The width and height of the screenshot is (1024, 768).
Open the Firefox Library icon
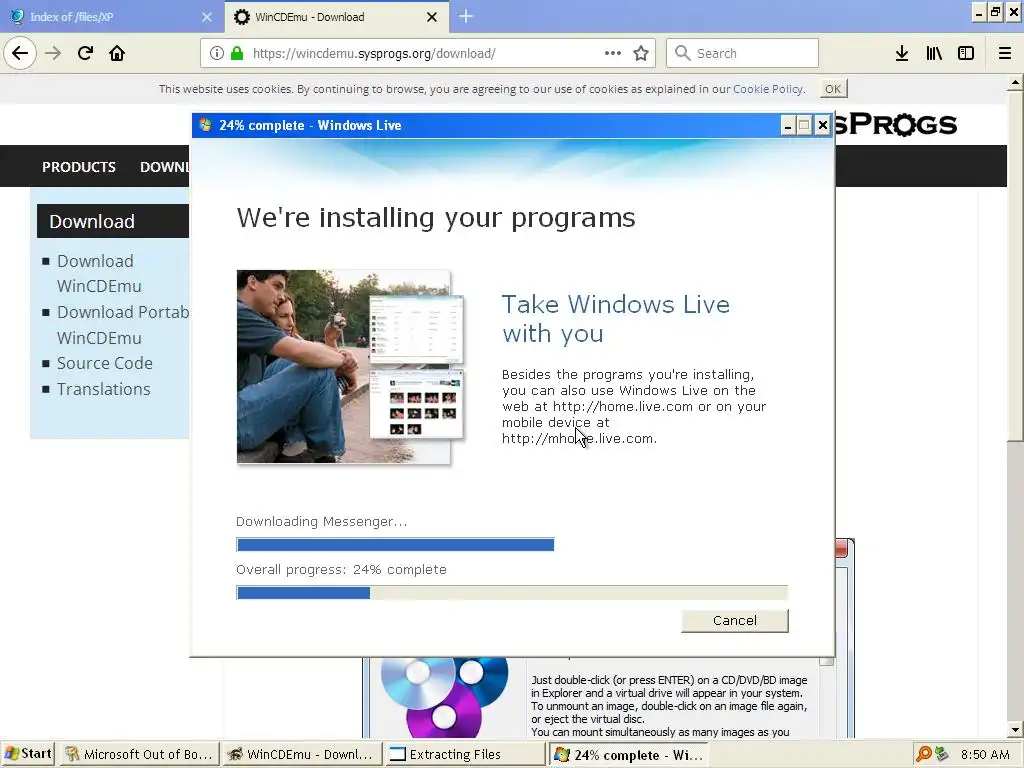(x=934, y=53)
